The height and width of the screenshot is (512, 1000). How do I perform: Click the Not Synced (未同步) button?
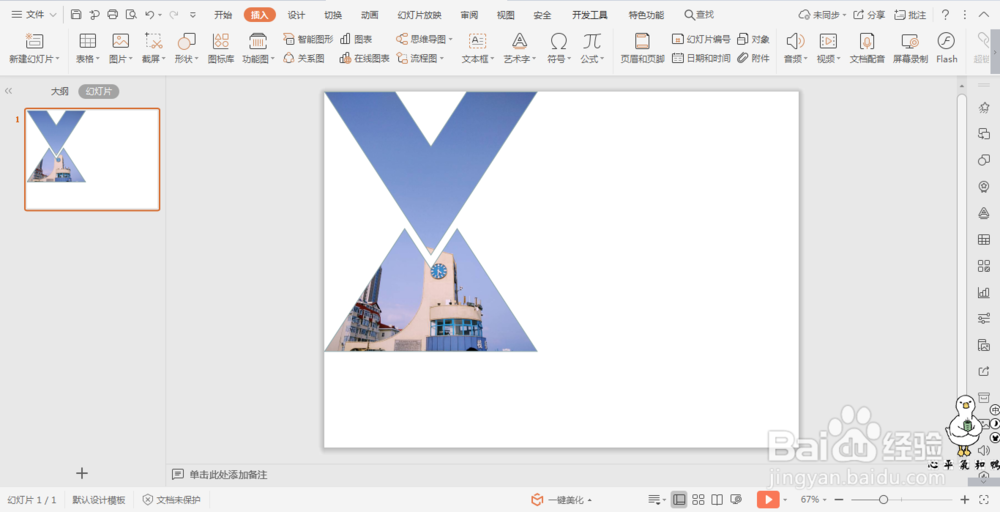pos(822,15)
